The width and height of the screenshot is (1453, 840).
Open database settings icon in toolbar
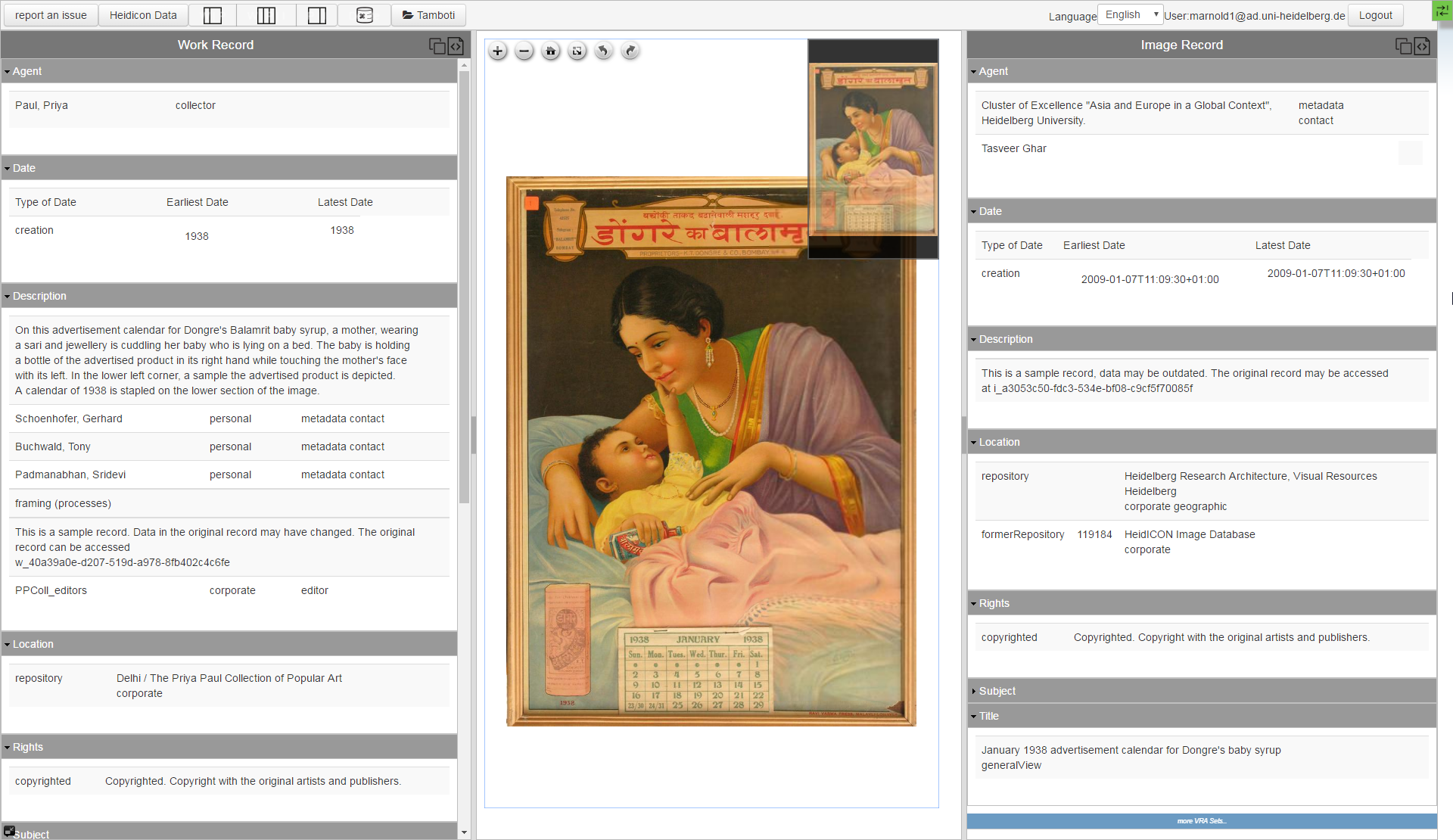pos(365,15)
